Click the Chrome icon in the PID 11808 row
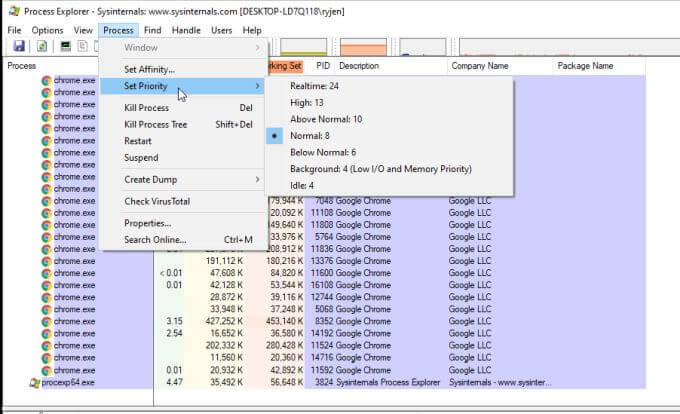Image resolution: width=680 pixels, height=414 pixels. [46, 225]
